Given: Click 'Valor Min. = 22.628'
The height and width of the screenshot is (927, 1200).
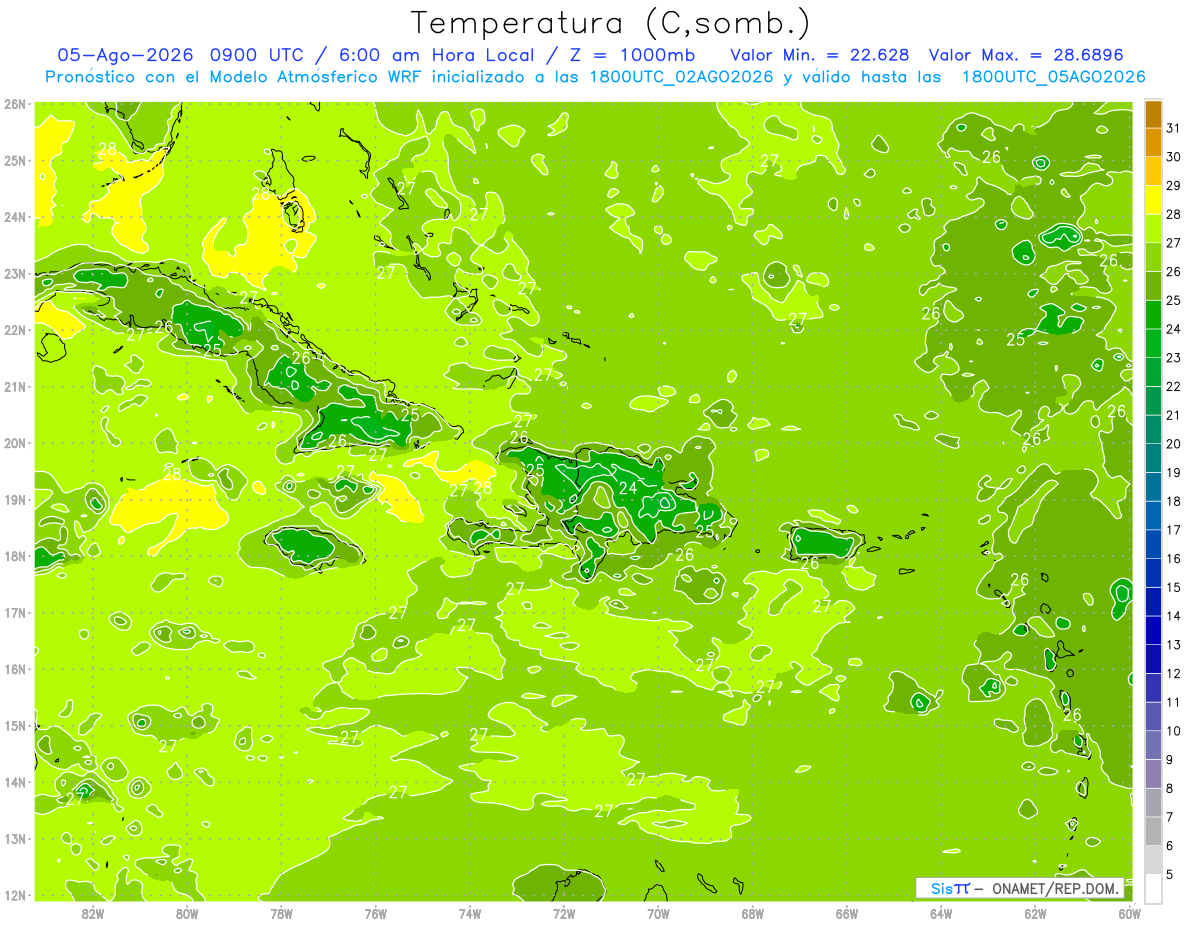Looking at the screenshot, I should pos(820,54).
